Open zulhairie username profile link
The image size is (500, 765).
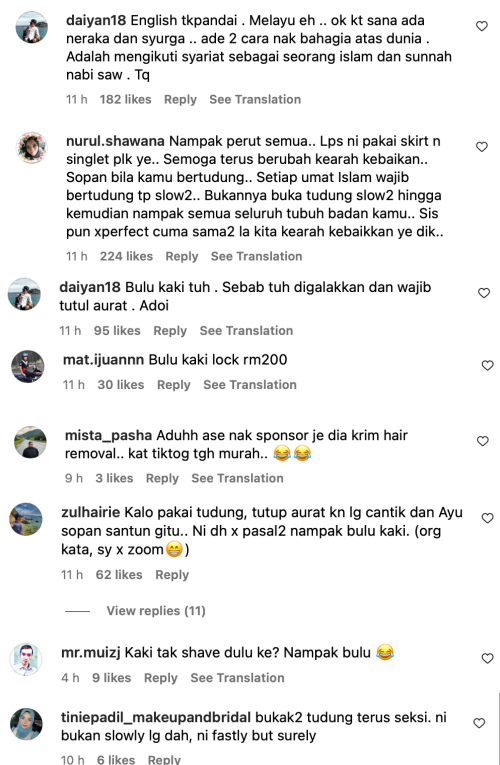91,512
